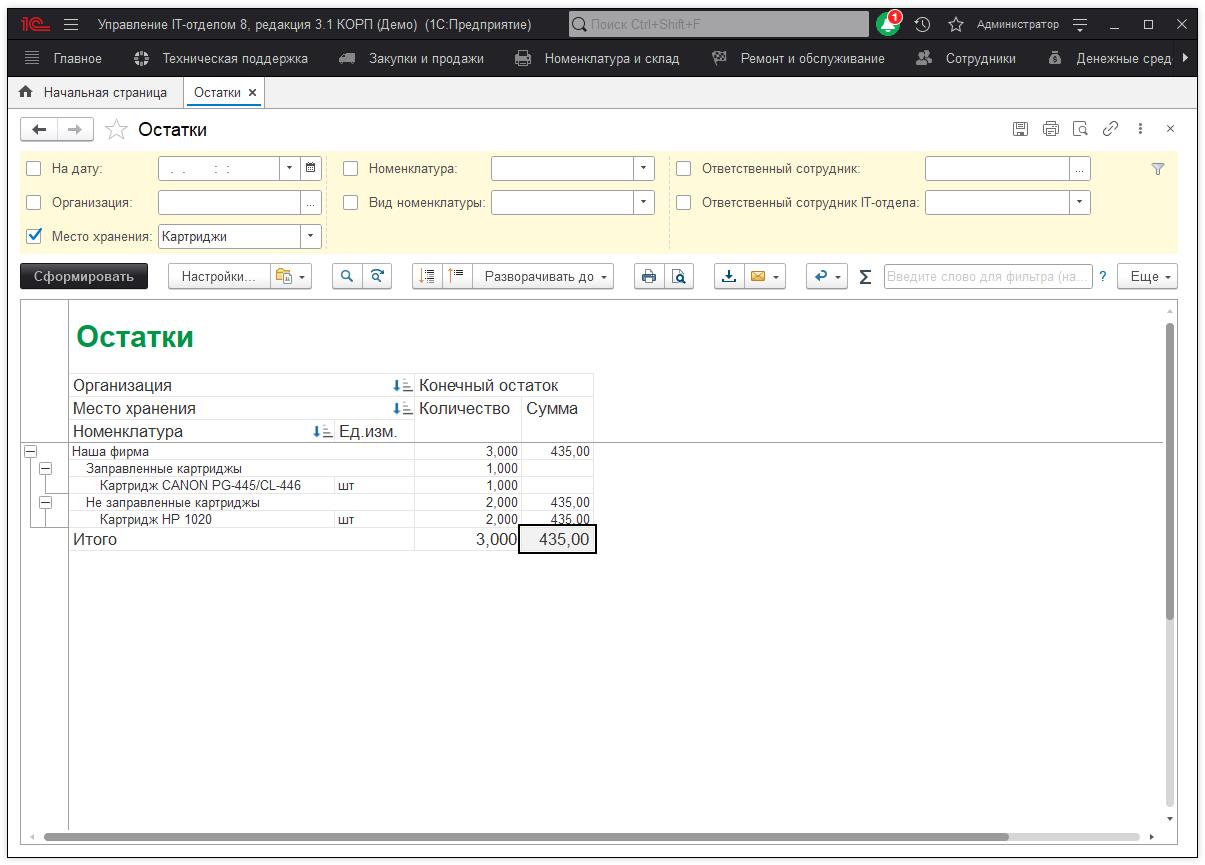Click the notifications bell icon

(887, 25)
